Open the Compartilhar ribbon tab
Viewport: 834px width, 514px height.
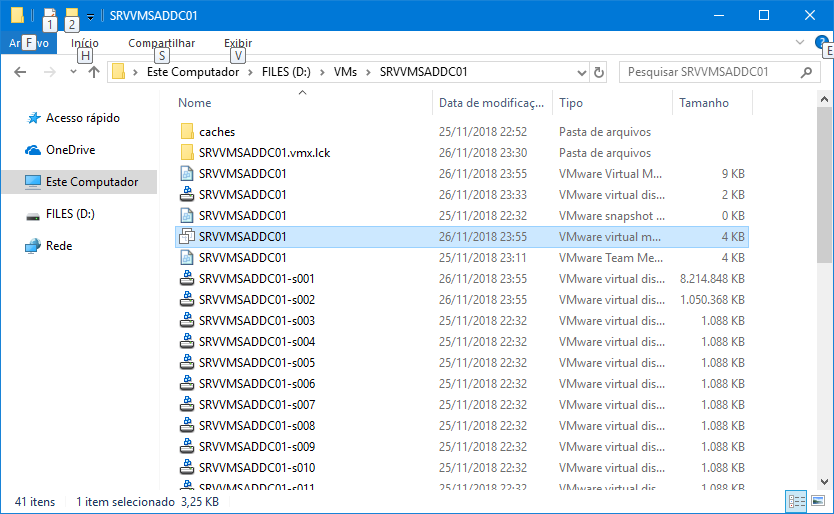tap(161, 43)
